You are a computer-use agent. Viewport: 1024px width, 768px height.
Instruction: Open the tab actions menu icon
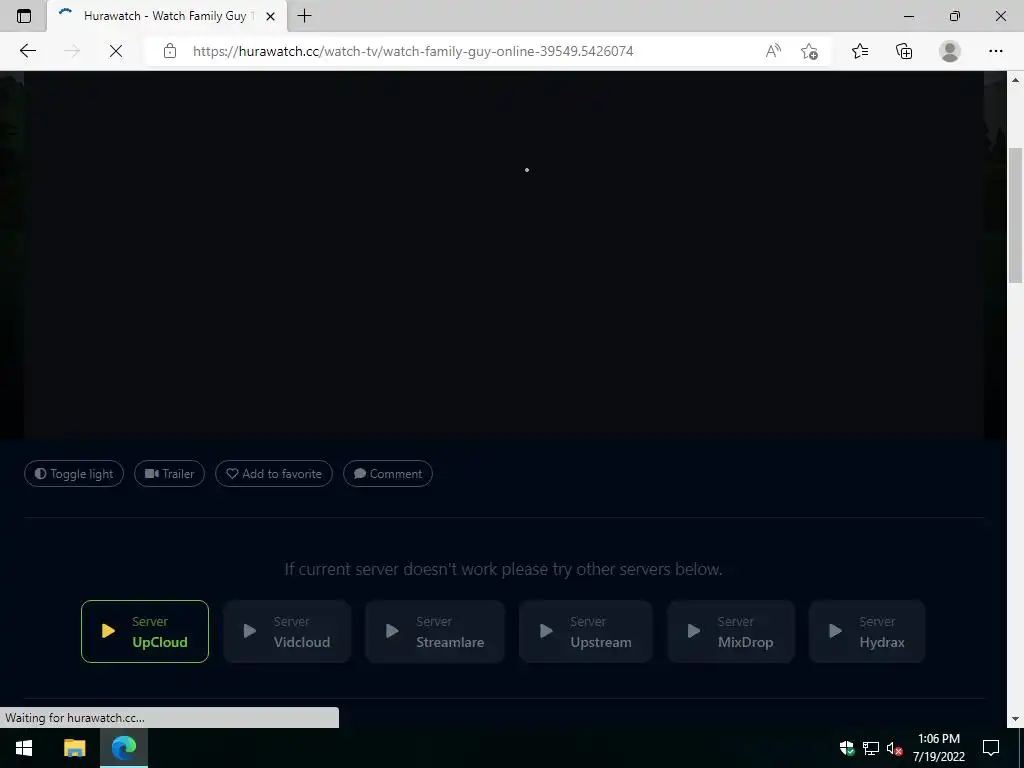coord(24,16)
